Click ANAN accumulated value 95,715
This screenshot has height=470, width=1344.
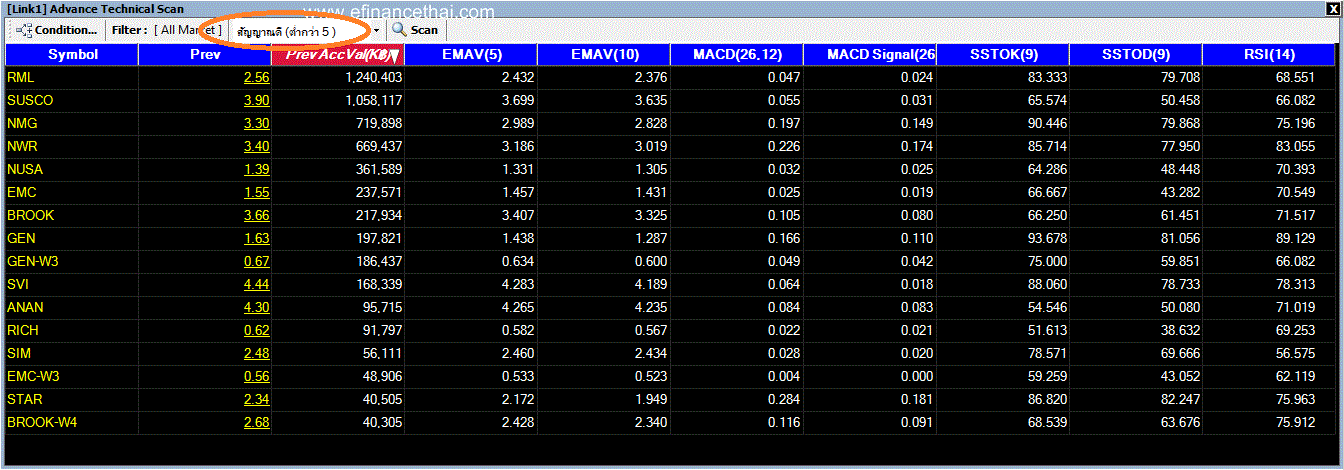pos(382,307)
